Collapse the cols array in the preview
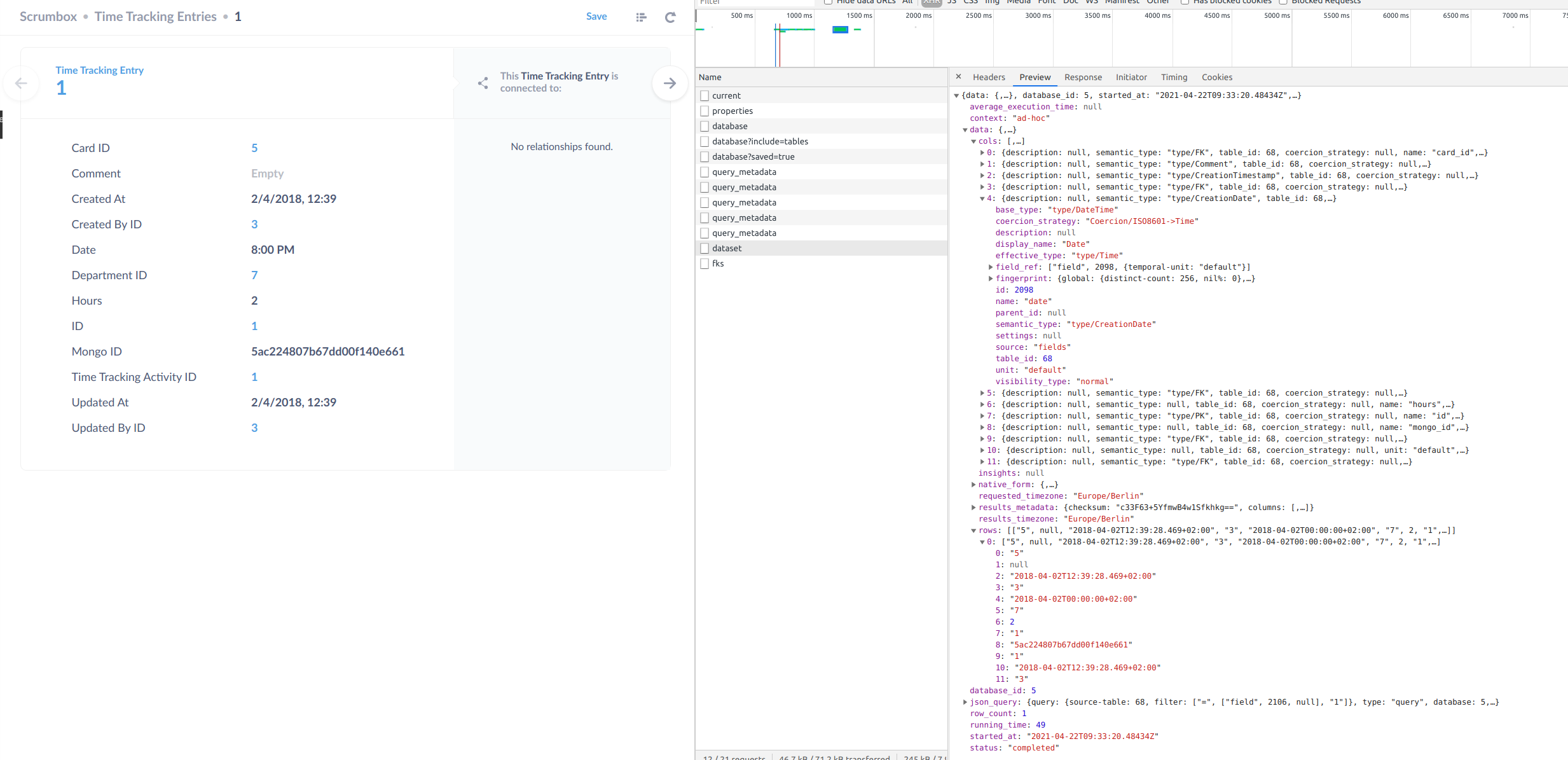1568x760 pixels. click(x=975, y=141)
